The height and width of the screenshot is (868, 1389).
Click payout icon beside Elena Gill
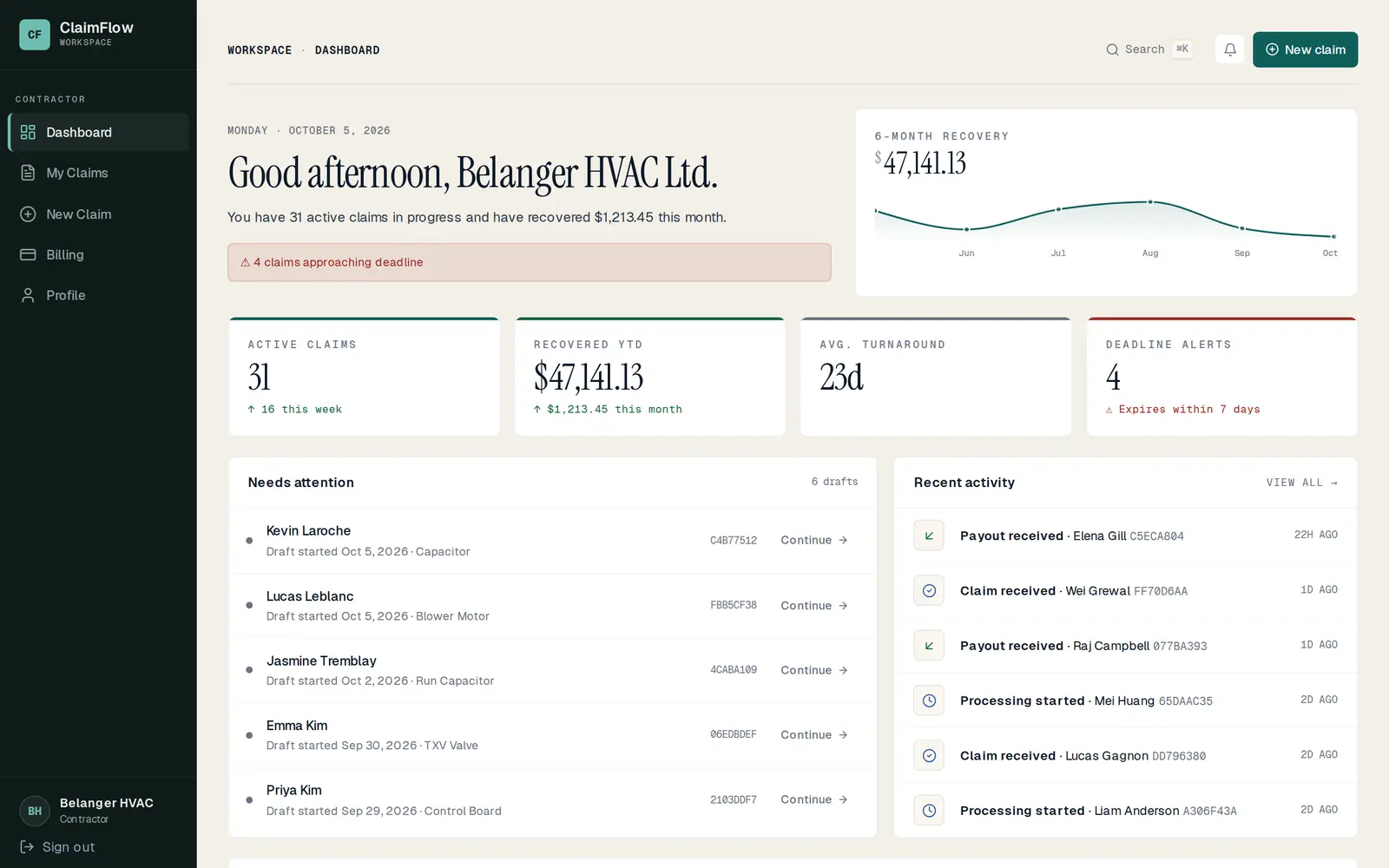[929, 536]
